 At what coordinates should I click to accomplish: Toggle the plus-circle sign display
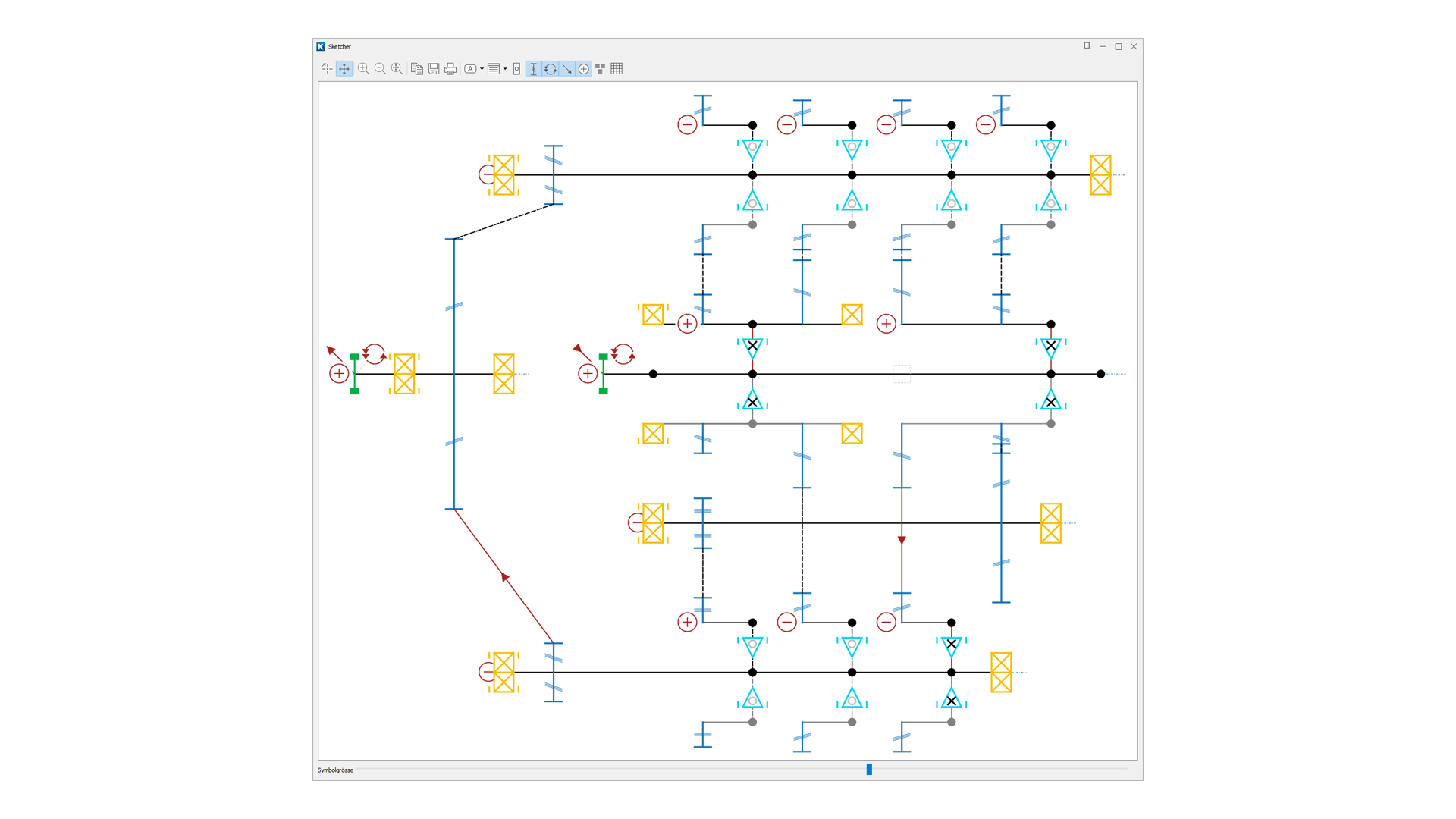(x=584, y=69)
